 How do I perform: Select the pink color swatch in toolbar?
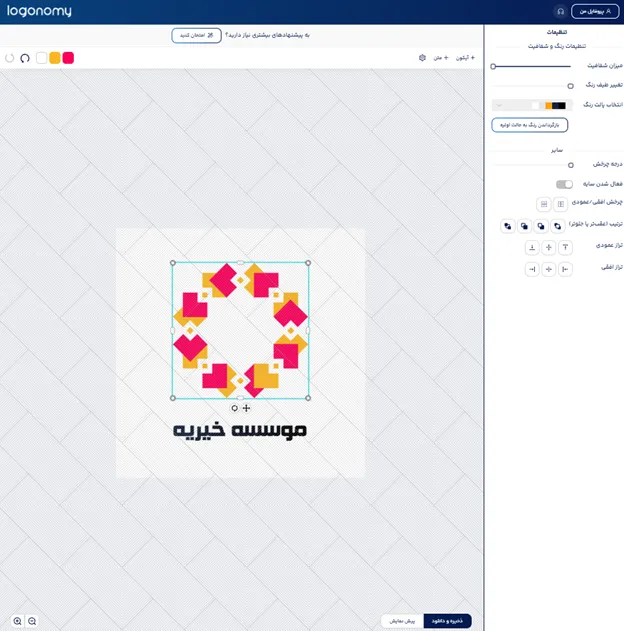68,58
